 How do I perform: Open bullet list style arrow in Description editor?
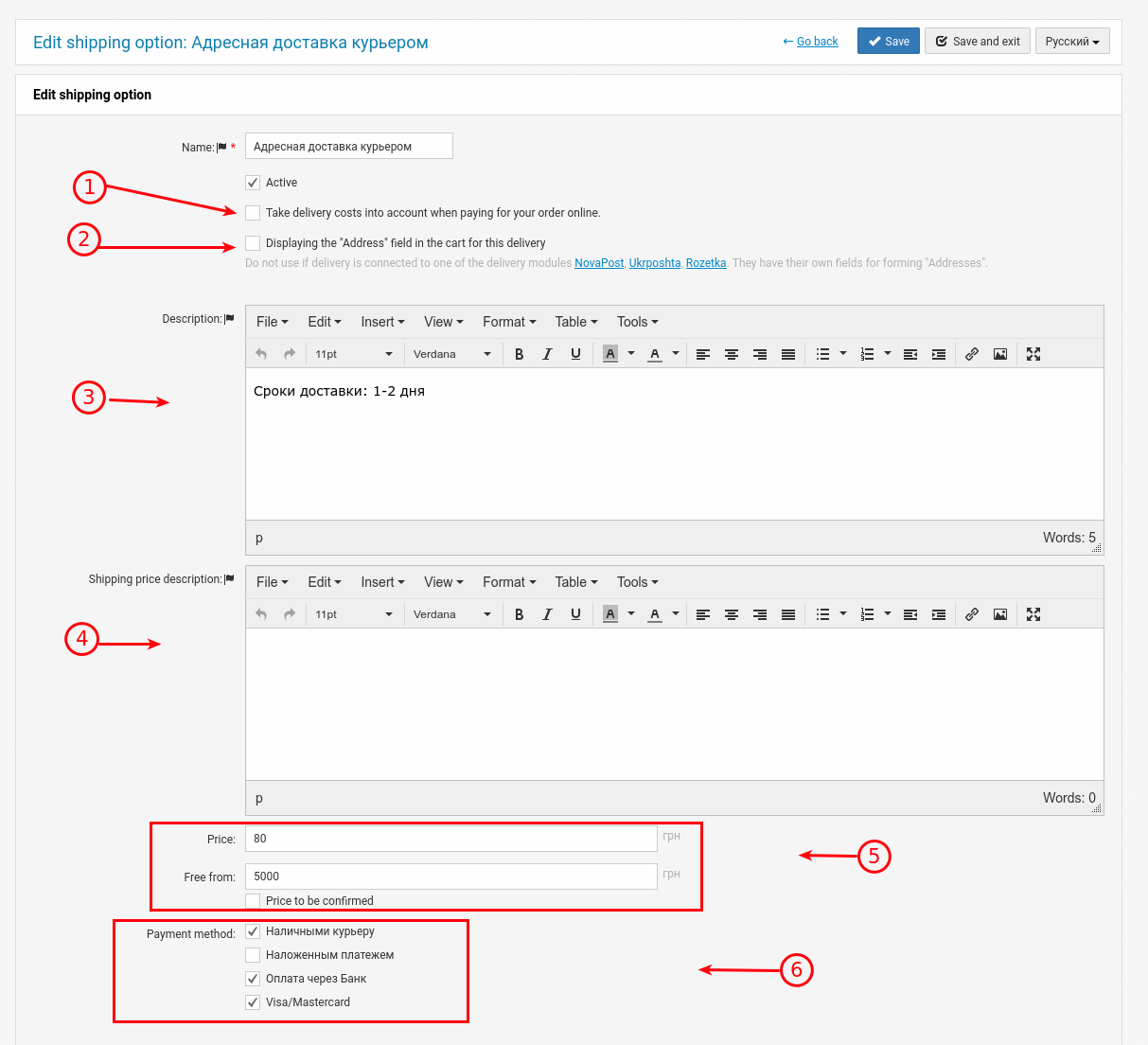click(x=843, y=354)
